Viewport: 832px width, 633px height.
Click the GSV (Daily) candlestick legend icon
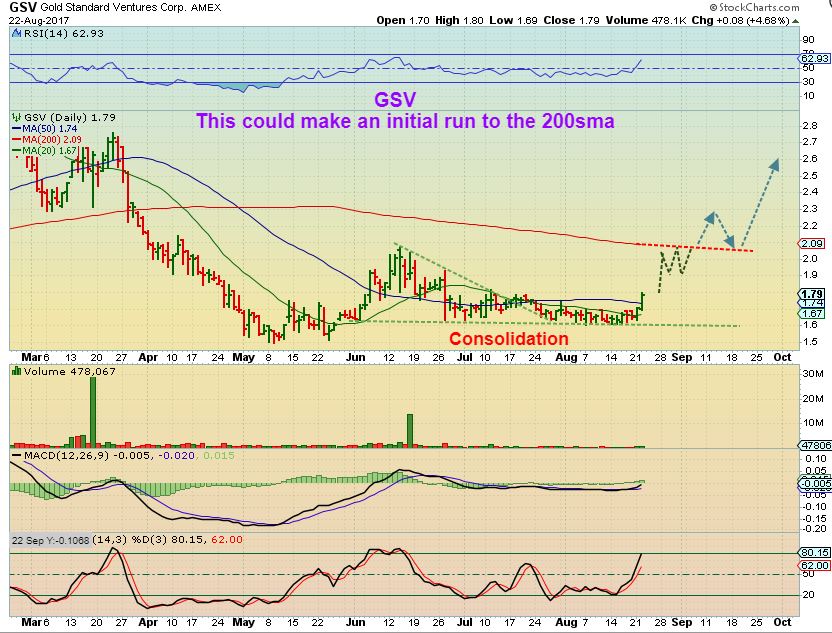point(16,117)
